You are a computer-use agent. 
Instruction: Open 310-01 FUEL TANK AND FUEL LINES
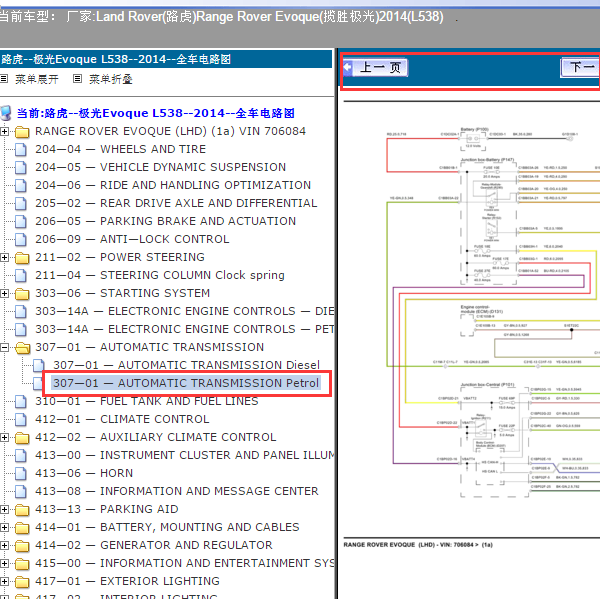[147, 401]
